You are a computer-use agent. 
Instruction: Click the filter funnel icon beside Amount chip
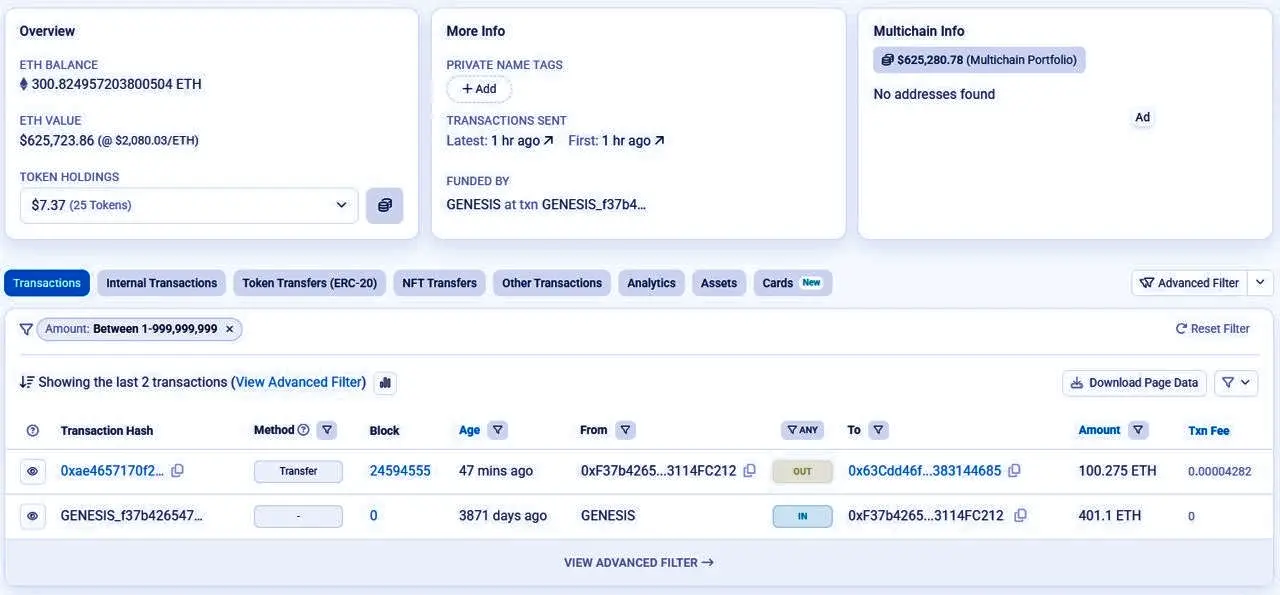pyautogui.click(x=26, y=329)
